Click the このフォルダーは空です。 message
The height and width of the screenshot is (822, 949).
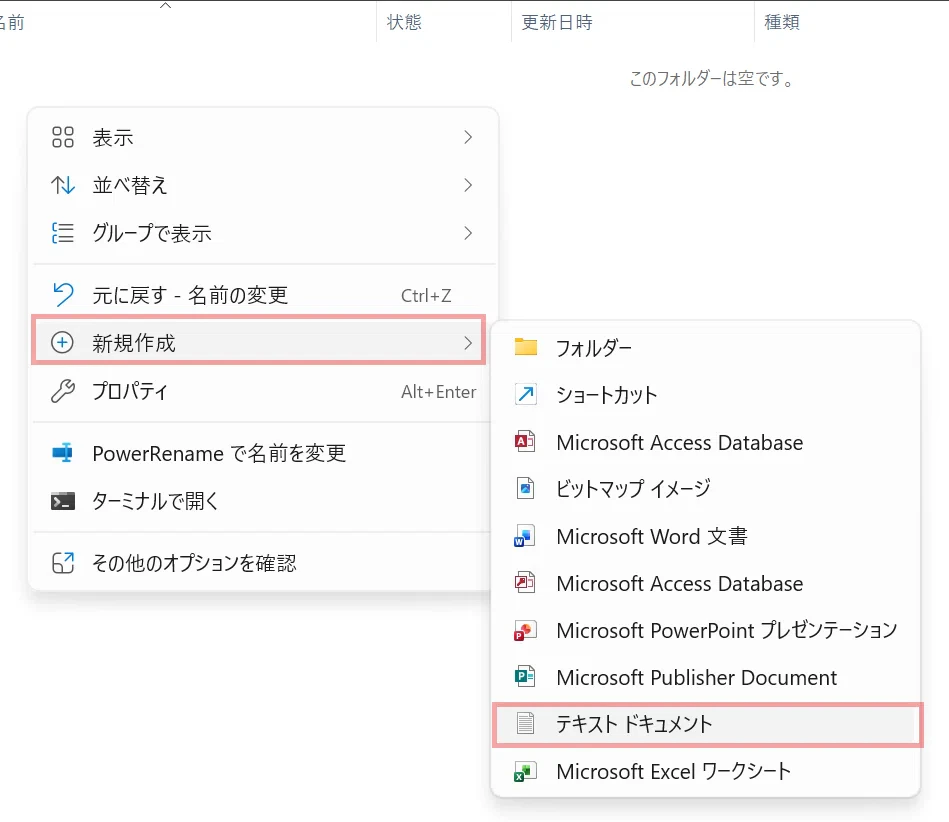(x=712, y=79)
